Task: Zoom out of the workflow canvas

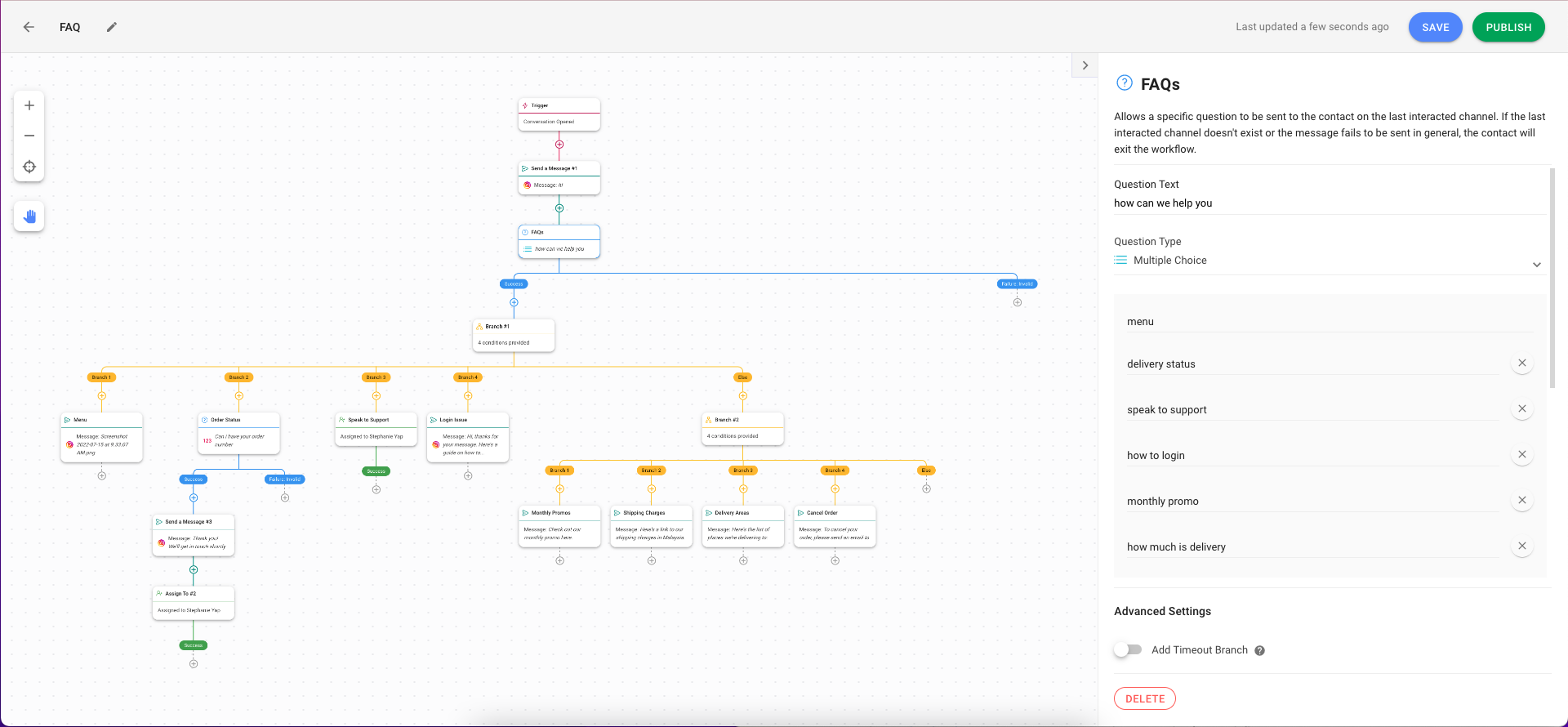Action: tap(29, 136)
